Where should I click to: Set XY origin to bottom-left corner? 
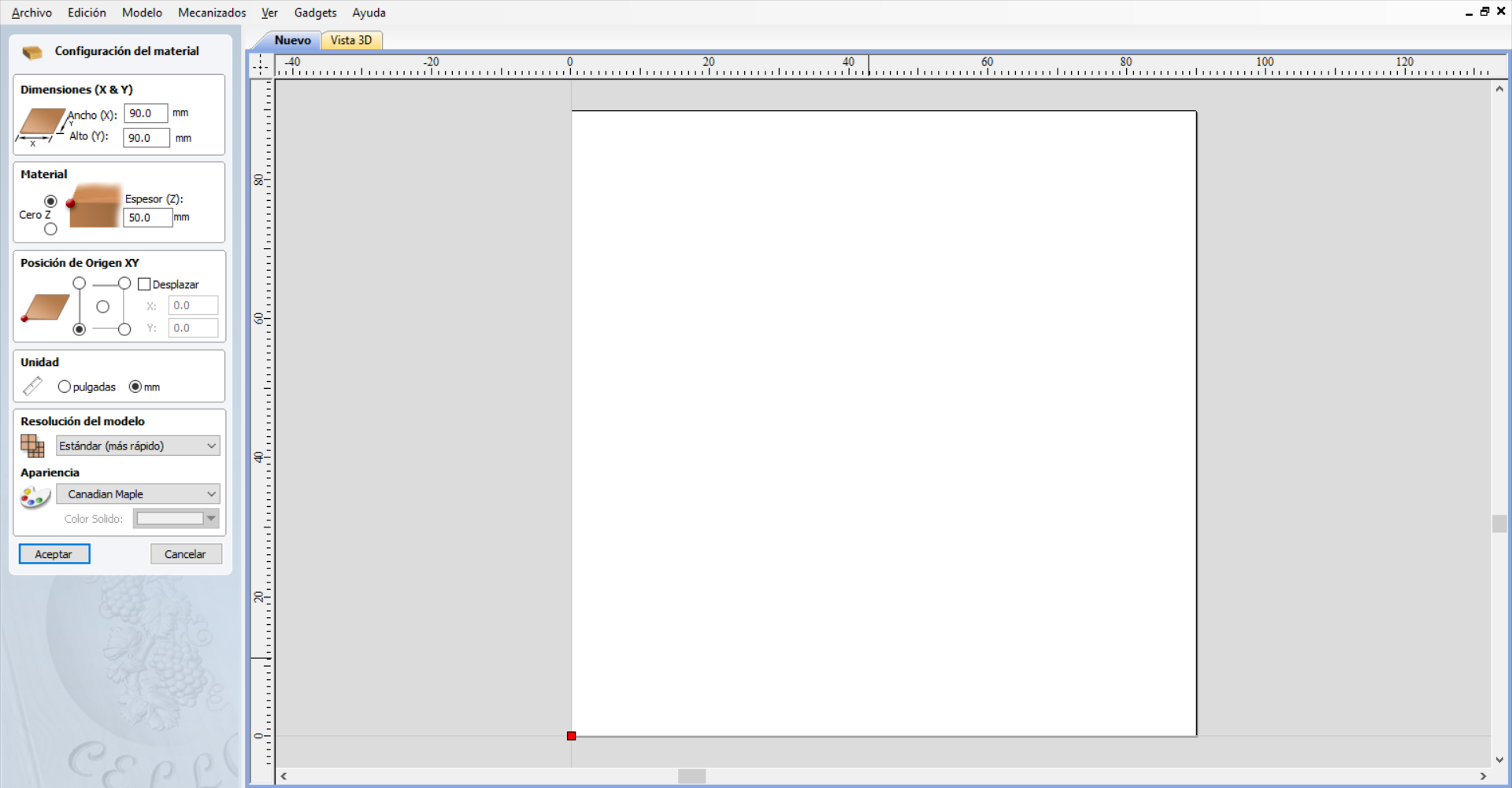pyautogui.click(x=79, y=329)
